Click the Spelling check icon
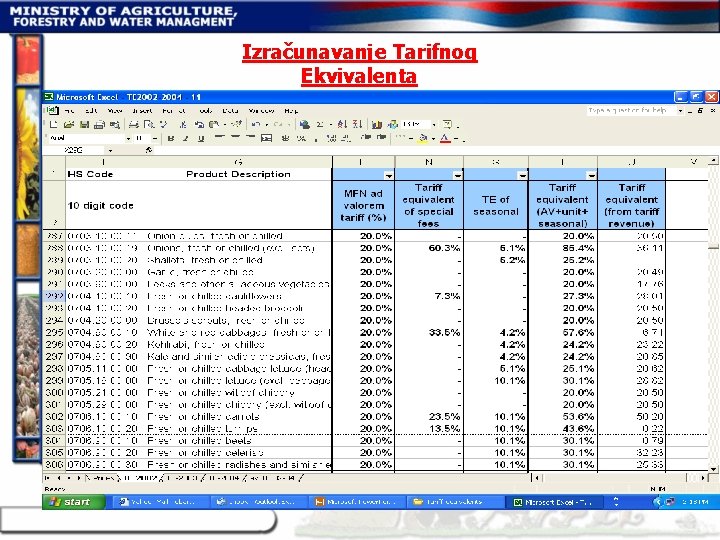The height and width of the screenshot is (540, 720). (x=163, y=124)
